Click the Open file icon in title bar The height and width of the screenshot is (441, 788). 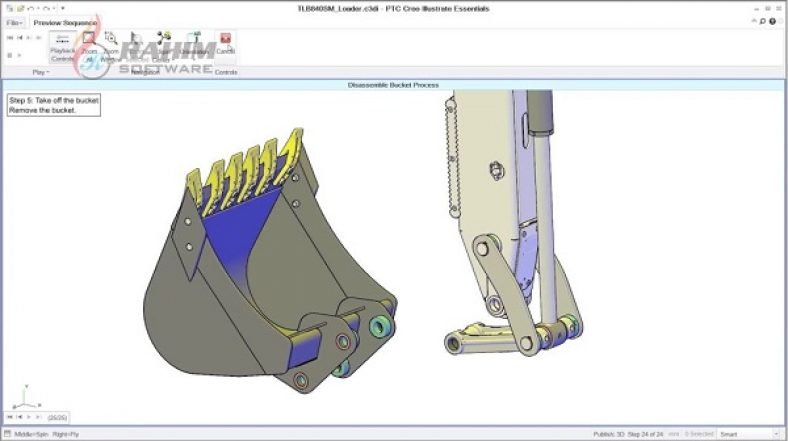tap(21, 9)
